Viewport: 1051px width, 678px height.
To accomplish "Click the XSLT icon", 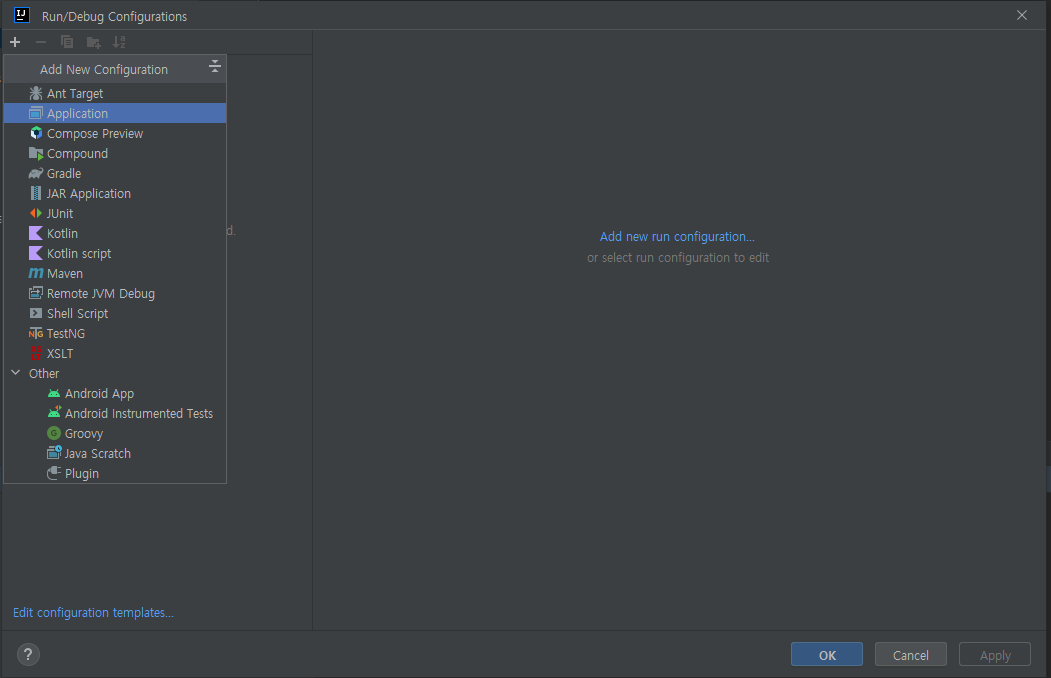I will tap(36, 353).
